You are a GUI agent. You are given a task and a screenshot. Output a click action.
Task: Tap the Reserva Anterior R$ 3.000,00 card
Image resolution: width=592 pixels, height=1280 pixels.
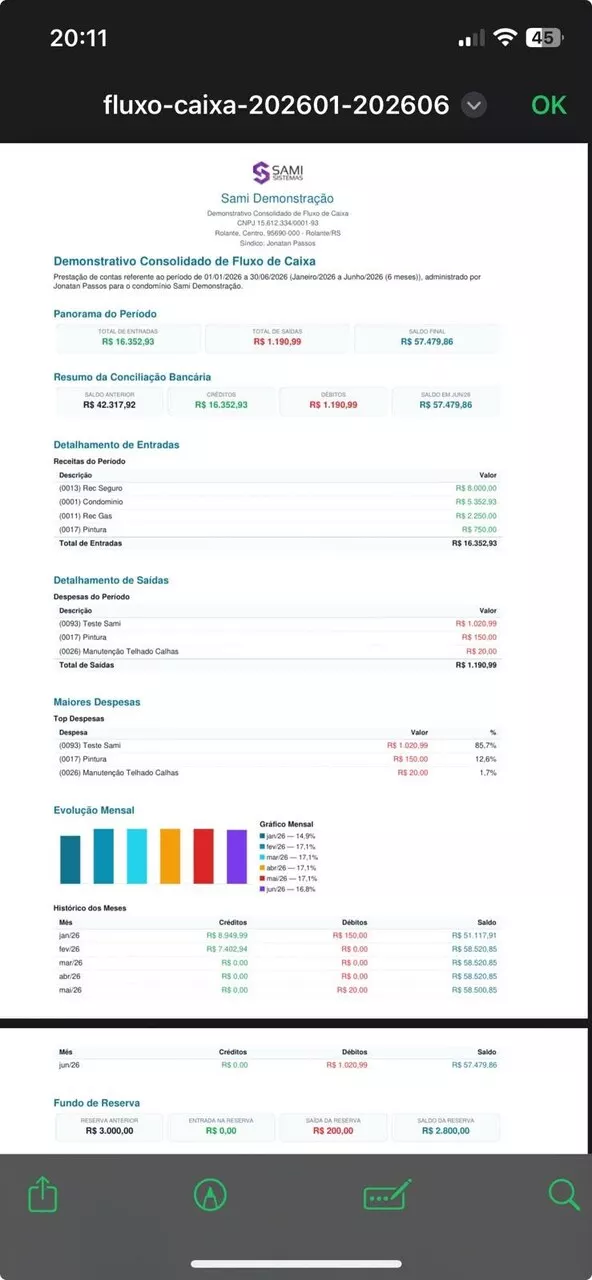[x=110, y=1127]
